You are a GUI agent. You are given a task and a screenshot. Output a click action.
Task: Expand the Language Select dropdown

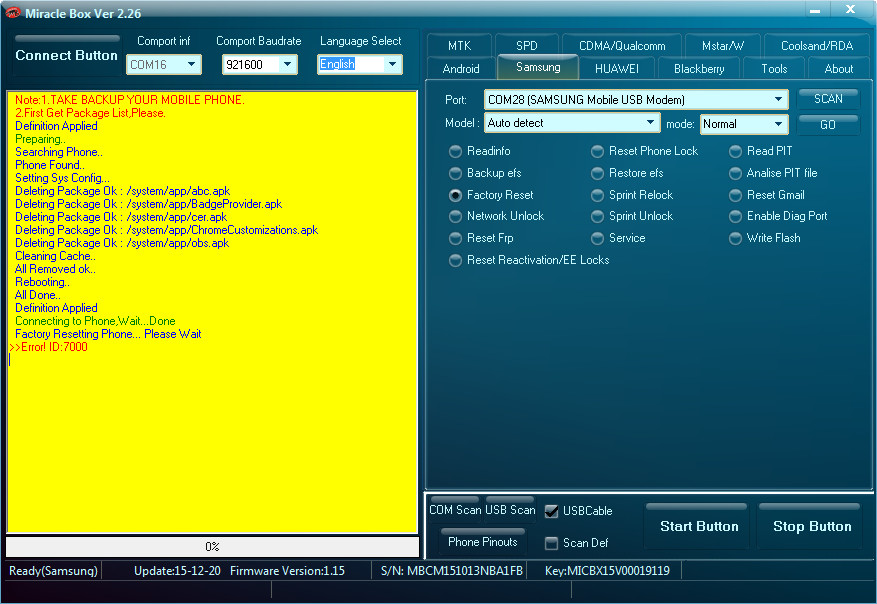click(391, 65)
